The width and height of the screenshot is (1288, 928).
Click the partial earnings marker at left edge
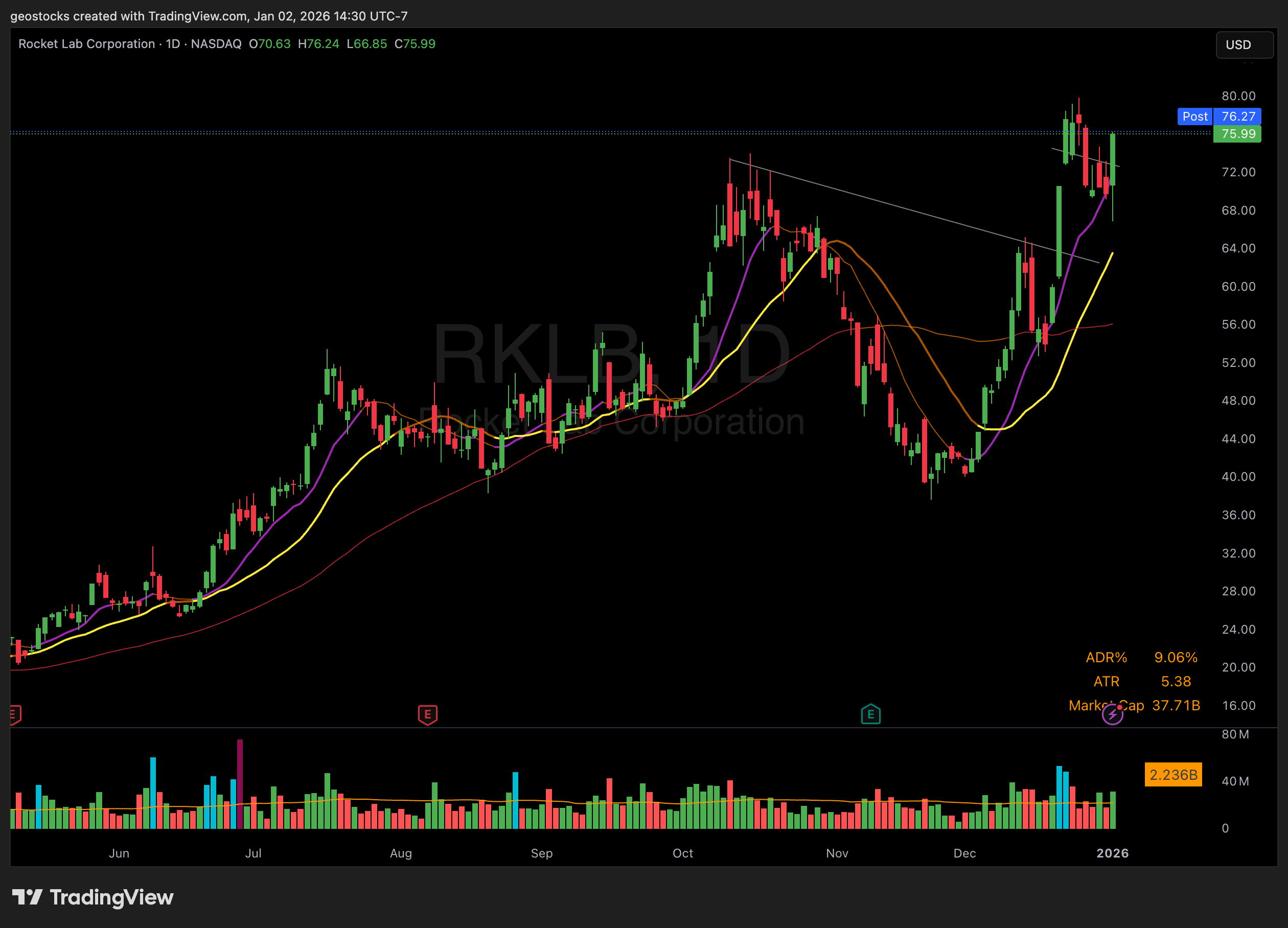tap(15, 714)
